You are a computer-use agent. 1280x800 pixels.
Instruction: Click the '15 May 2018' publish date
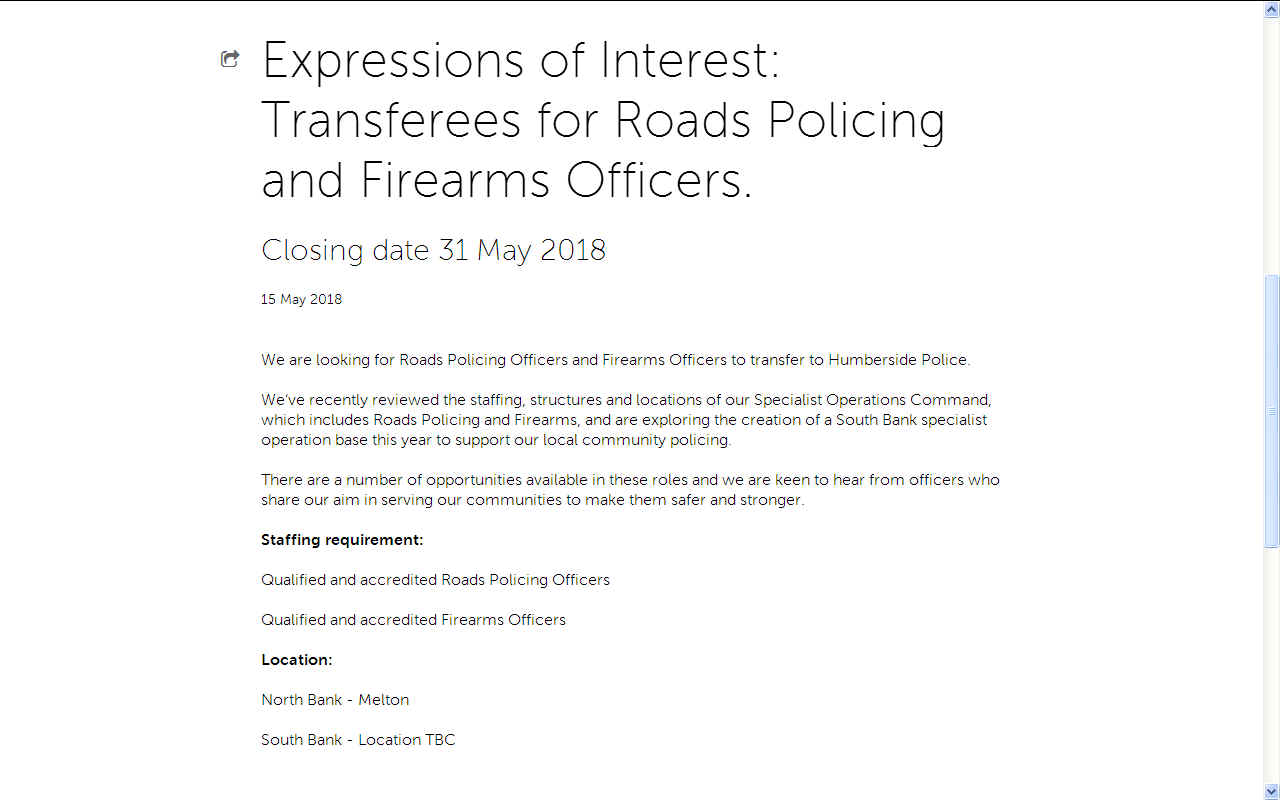click(x=301, y=299)
